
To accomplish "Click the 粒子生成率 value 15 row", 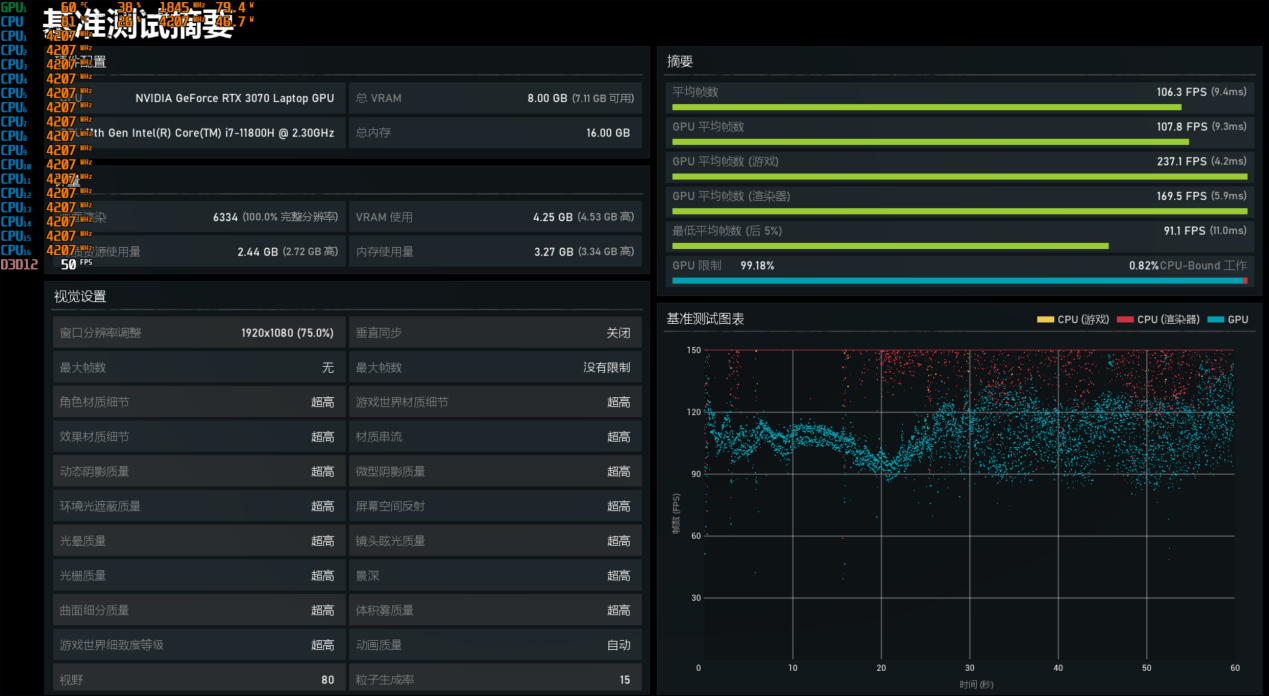I will [495, 680].
